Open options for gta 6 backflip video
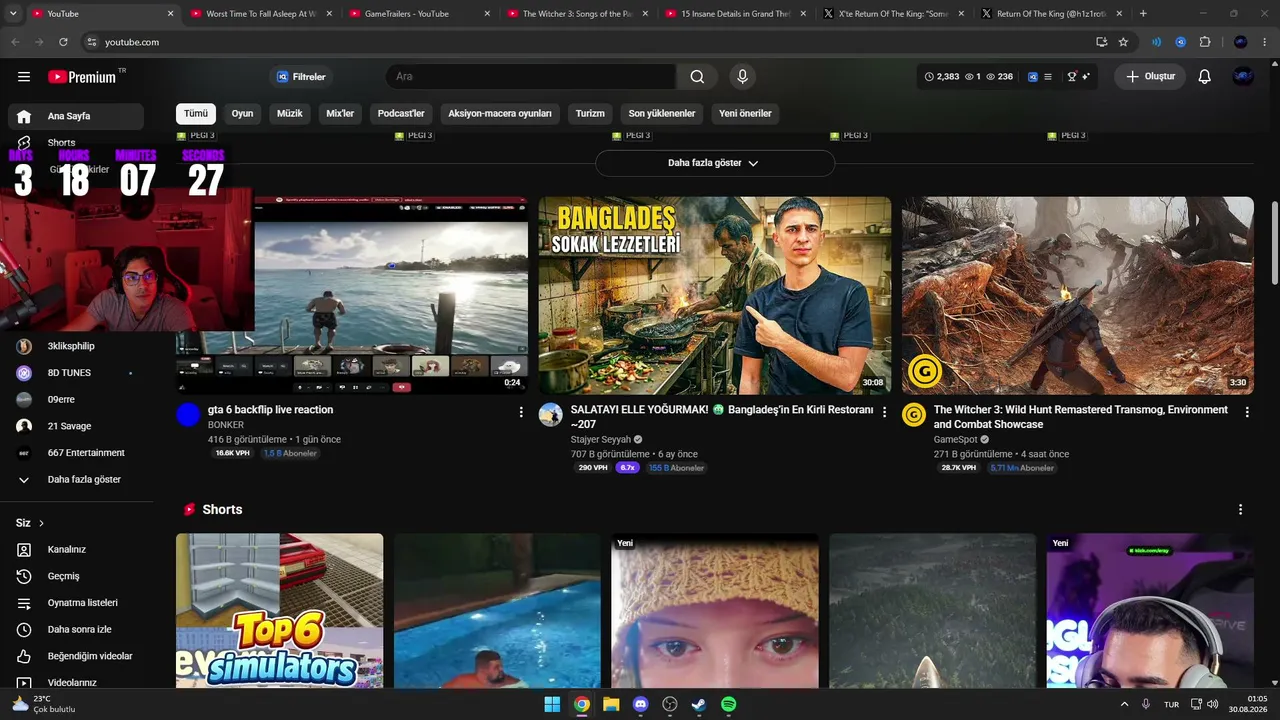The width and height of the screenshot is (1280, 720). click(520, 411)
